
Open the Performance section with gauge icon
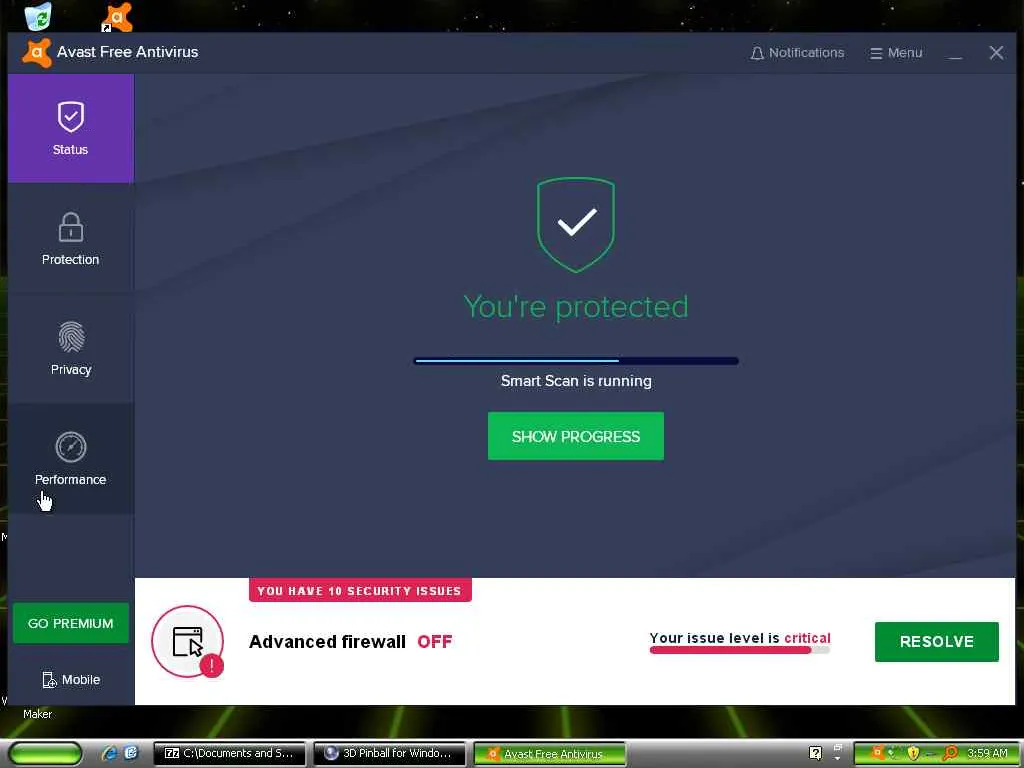(x=71, y=458)
